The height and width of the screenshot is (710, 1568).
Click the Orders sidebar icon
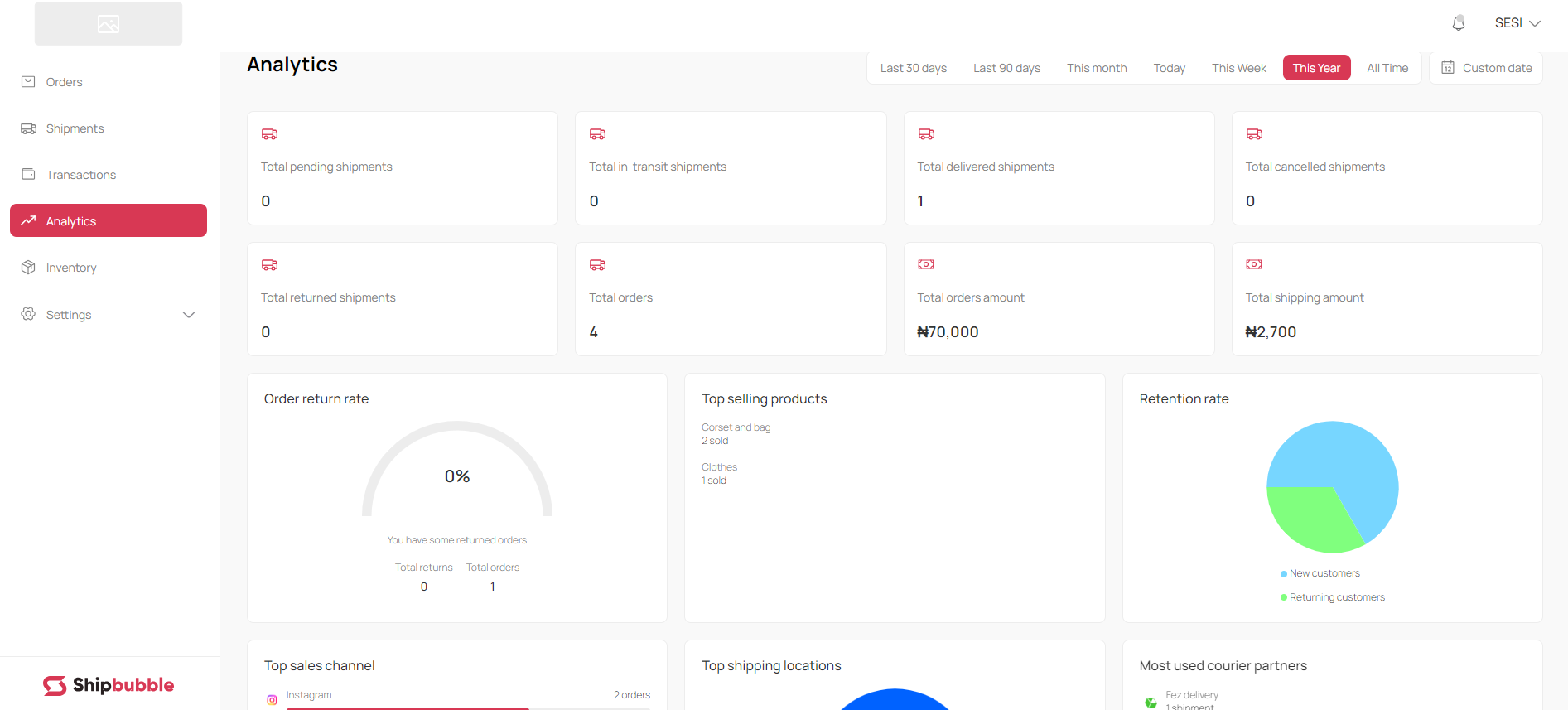click(x=28, y=81)
